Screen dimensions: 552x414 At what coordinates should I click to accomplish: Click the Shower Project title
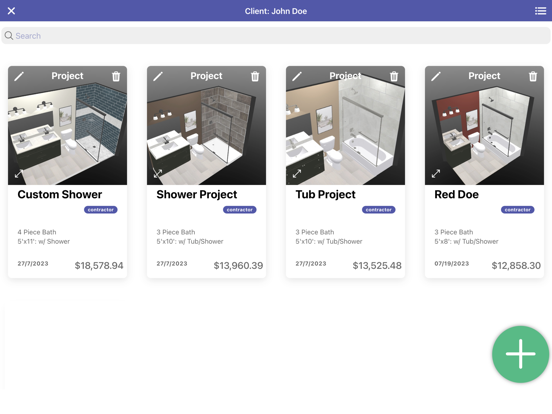coord(197,194)
